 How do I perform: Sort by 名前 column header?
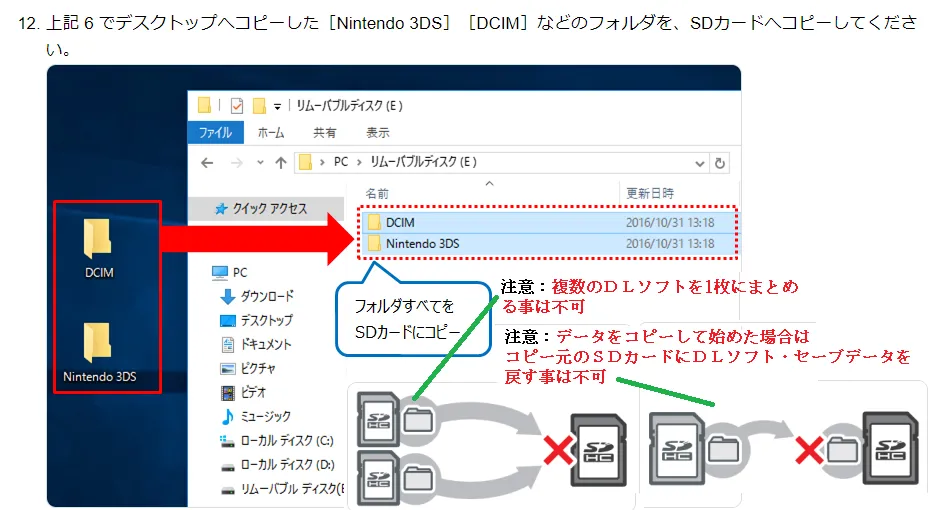[x=377, y=194]
